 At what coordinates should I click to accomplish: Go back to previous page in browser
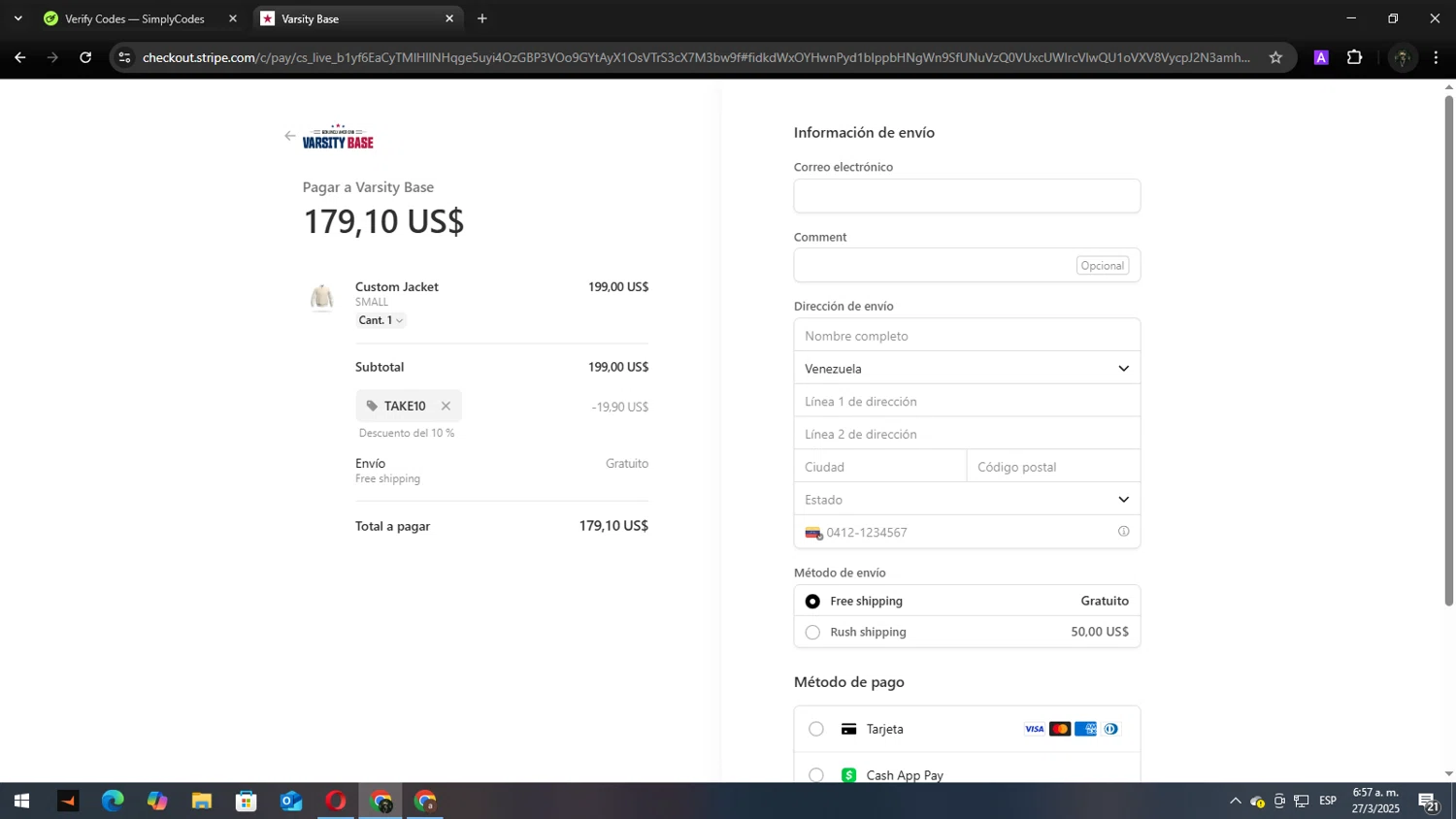click(x=20, y=57)
